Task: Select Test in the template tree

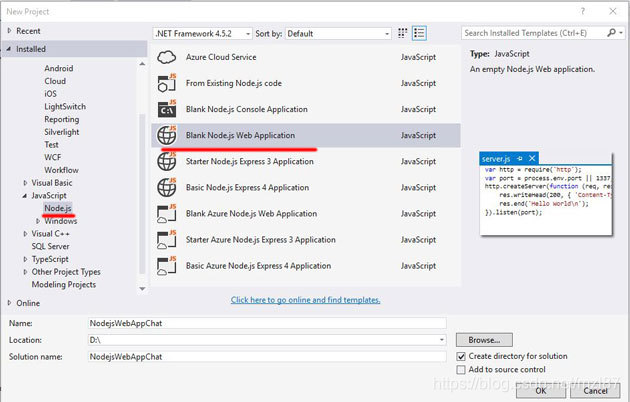Action: 51,145
